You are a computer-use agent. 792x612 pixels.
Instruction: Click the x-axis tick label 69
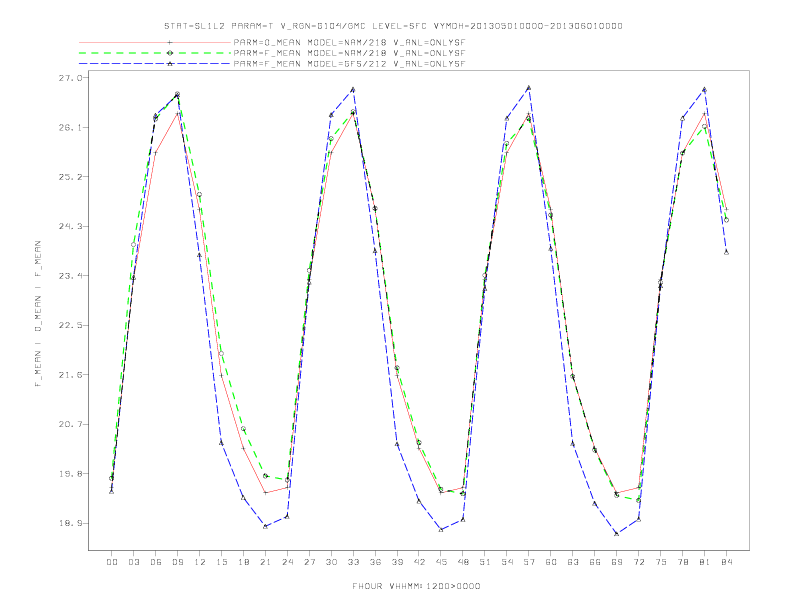pyautogui.click(x=617, y=562)
